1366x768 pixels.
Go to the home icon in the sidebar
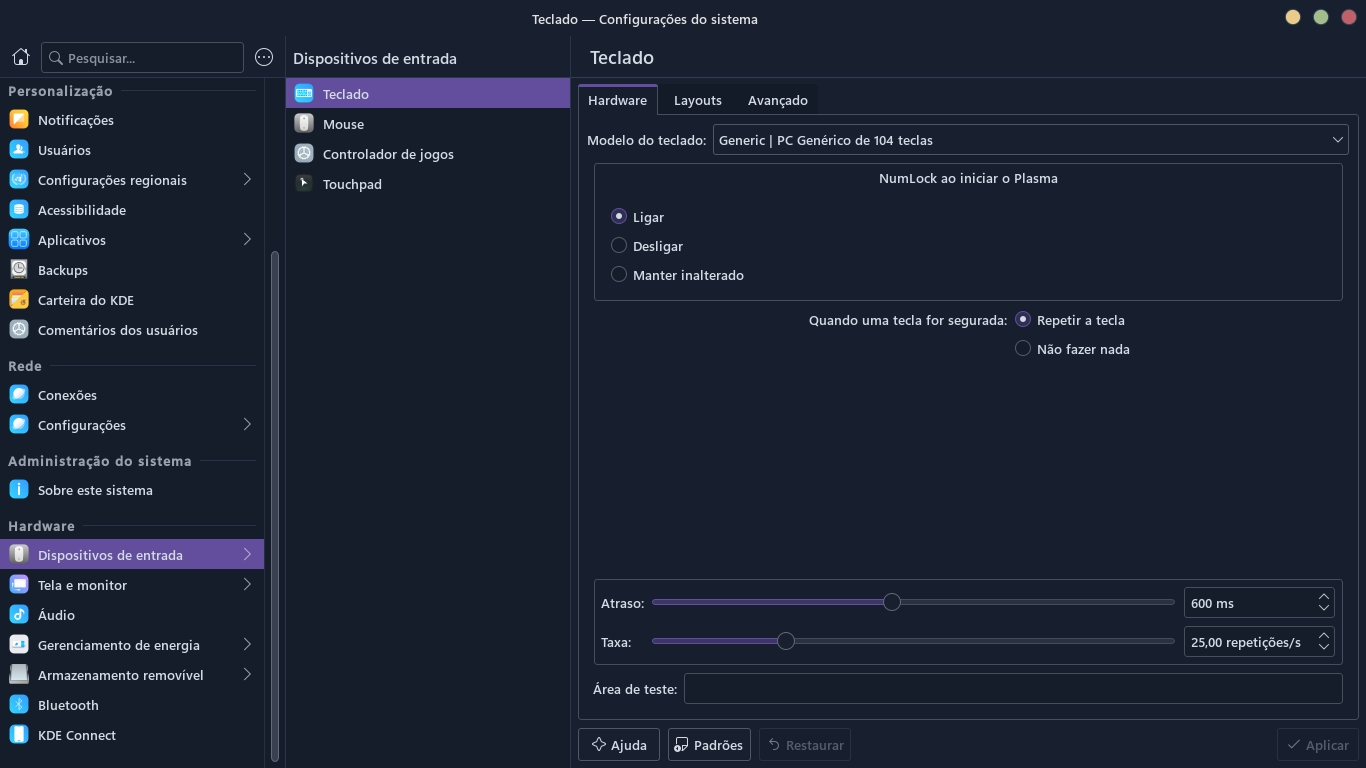click(x=20, y=58)
